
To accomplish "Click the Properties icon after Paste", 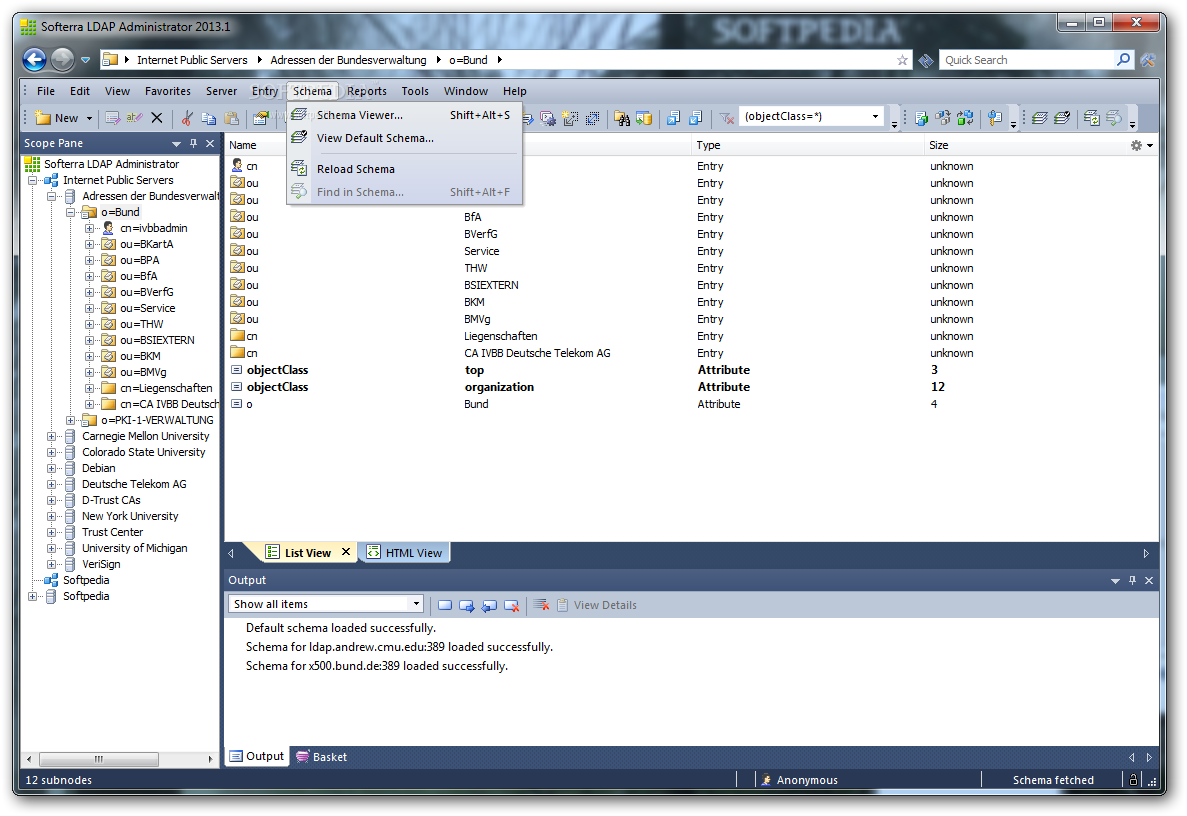I will 260,117.
